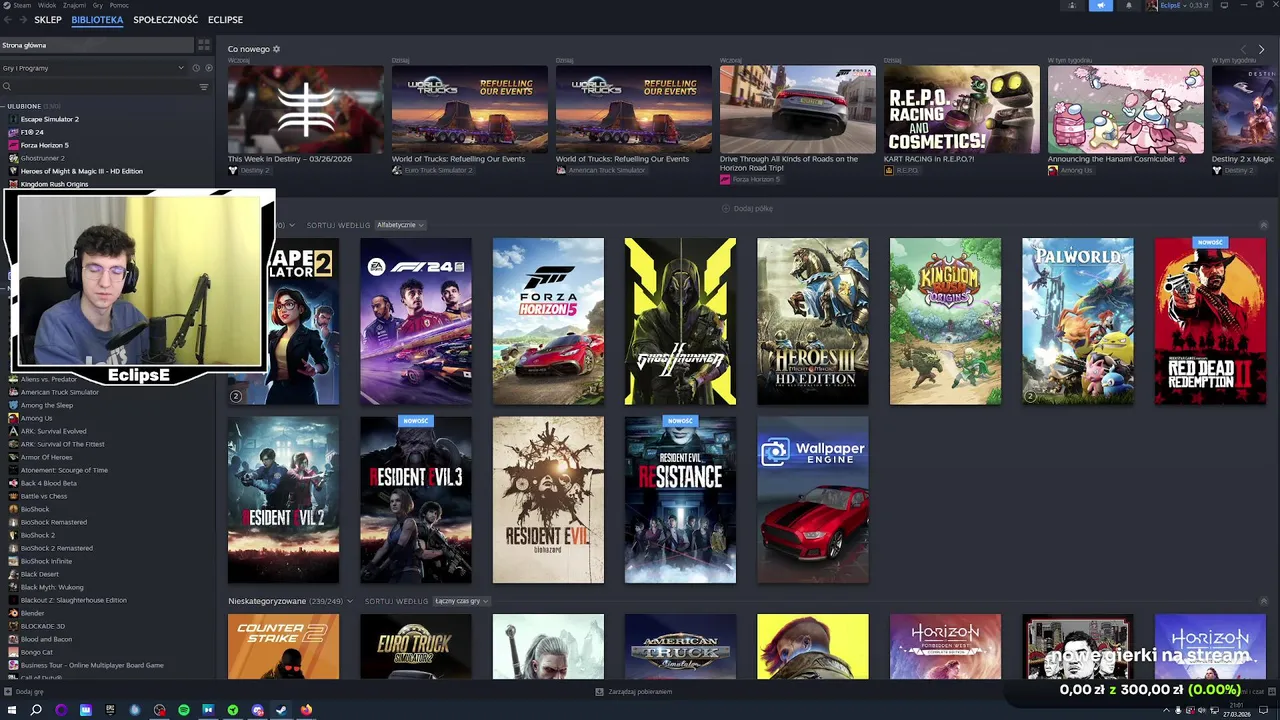Open the Gry menu
This screenshot has height=720, width=1280.
coord(97,5)
